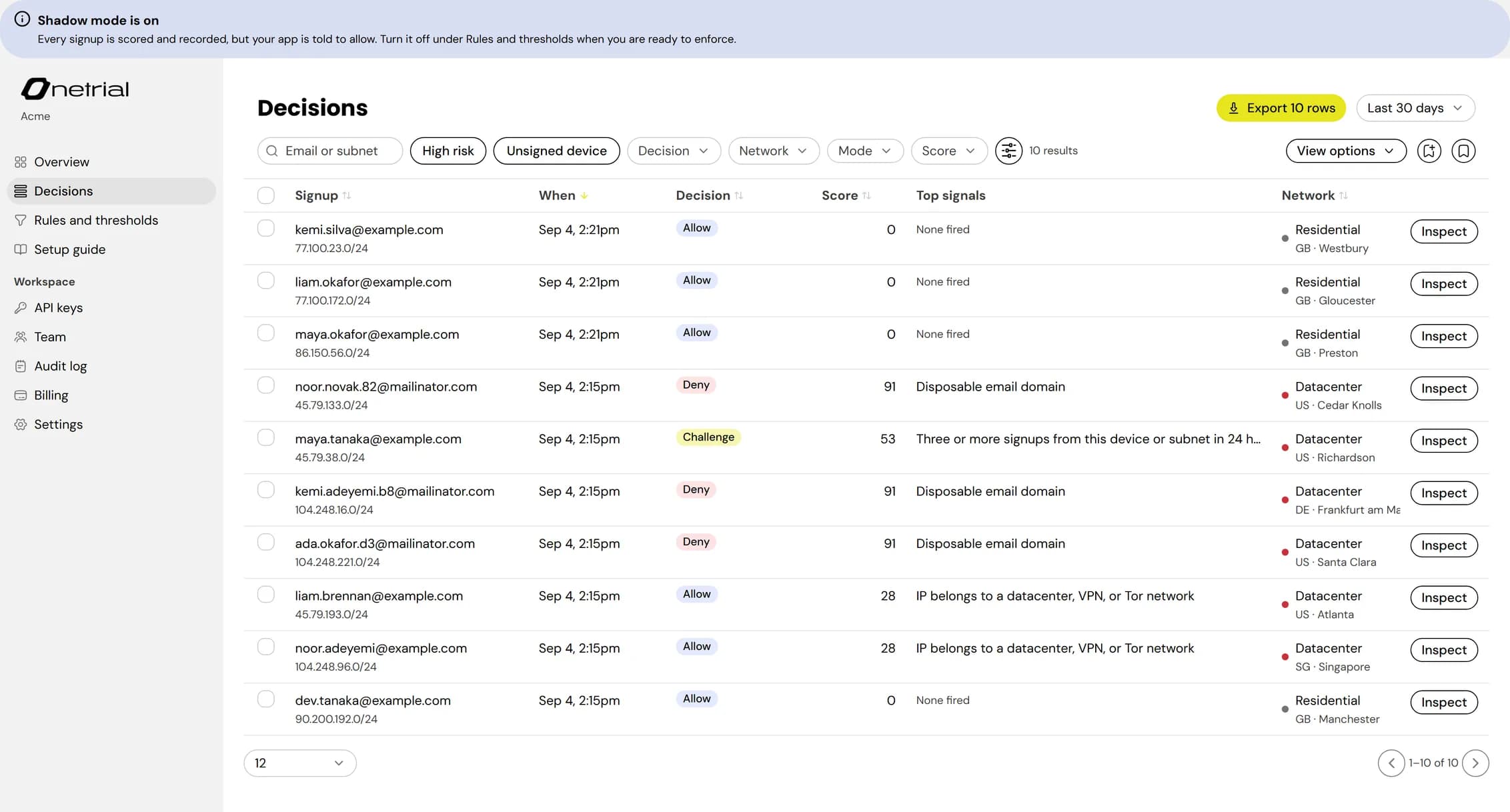Viewport: 1510px width, 812px height.
Task: Select the kemi.silva@example.com row checkbox
Action: (x=266, y=228)
